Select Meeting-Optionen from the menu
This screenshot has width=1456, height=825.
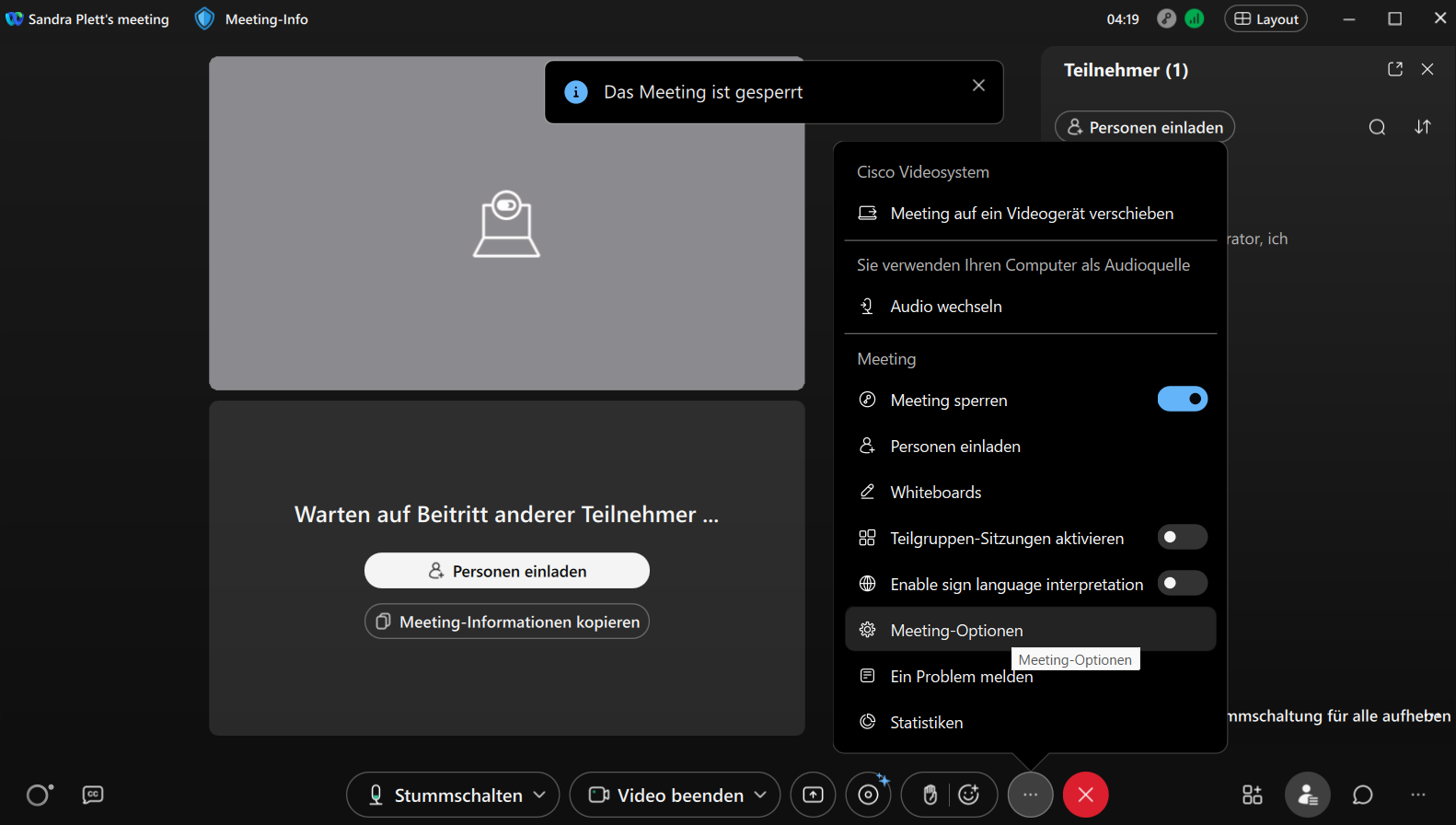[956, 631]
